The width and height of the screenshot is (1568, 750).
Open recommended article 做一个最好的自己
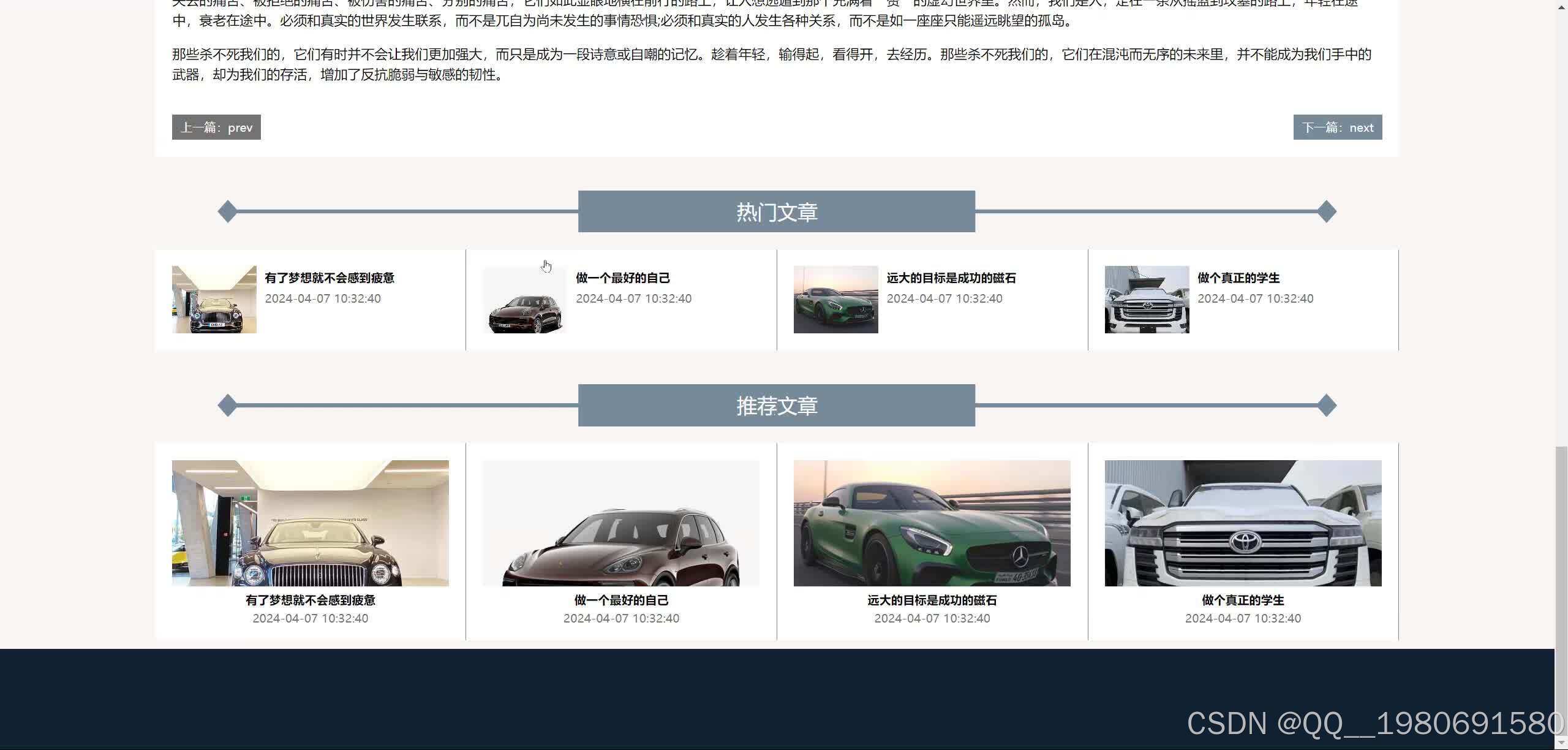point(620,600)
